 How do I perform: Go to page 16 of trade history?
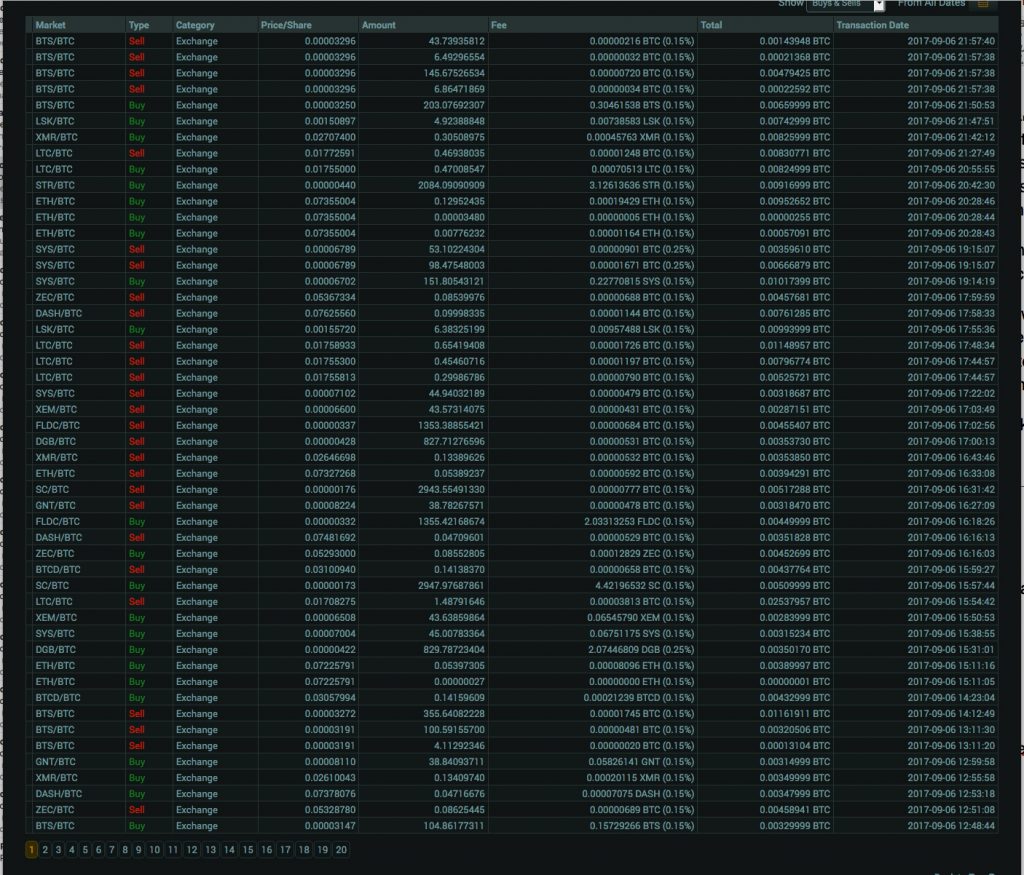pyautogui.click(x=266, y=850)
